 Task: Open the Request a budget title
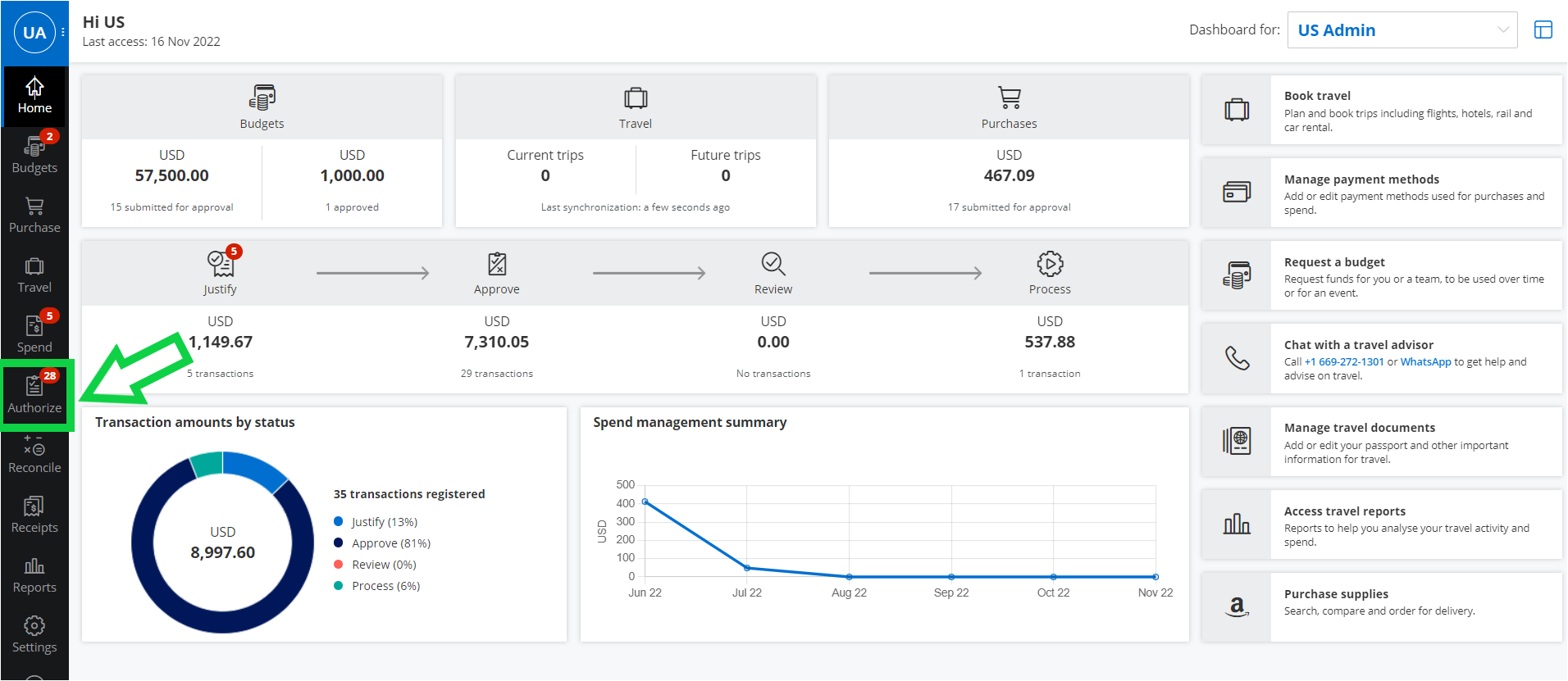(x=1334, y=262)
